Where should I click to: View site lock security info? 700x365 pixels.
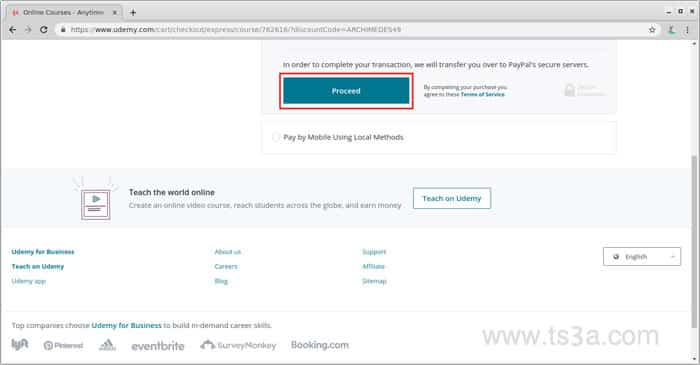click(x=63, y=29)
